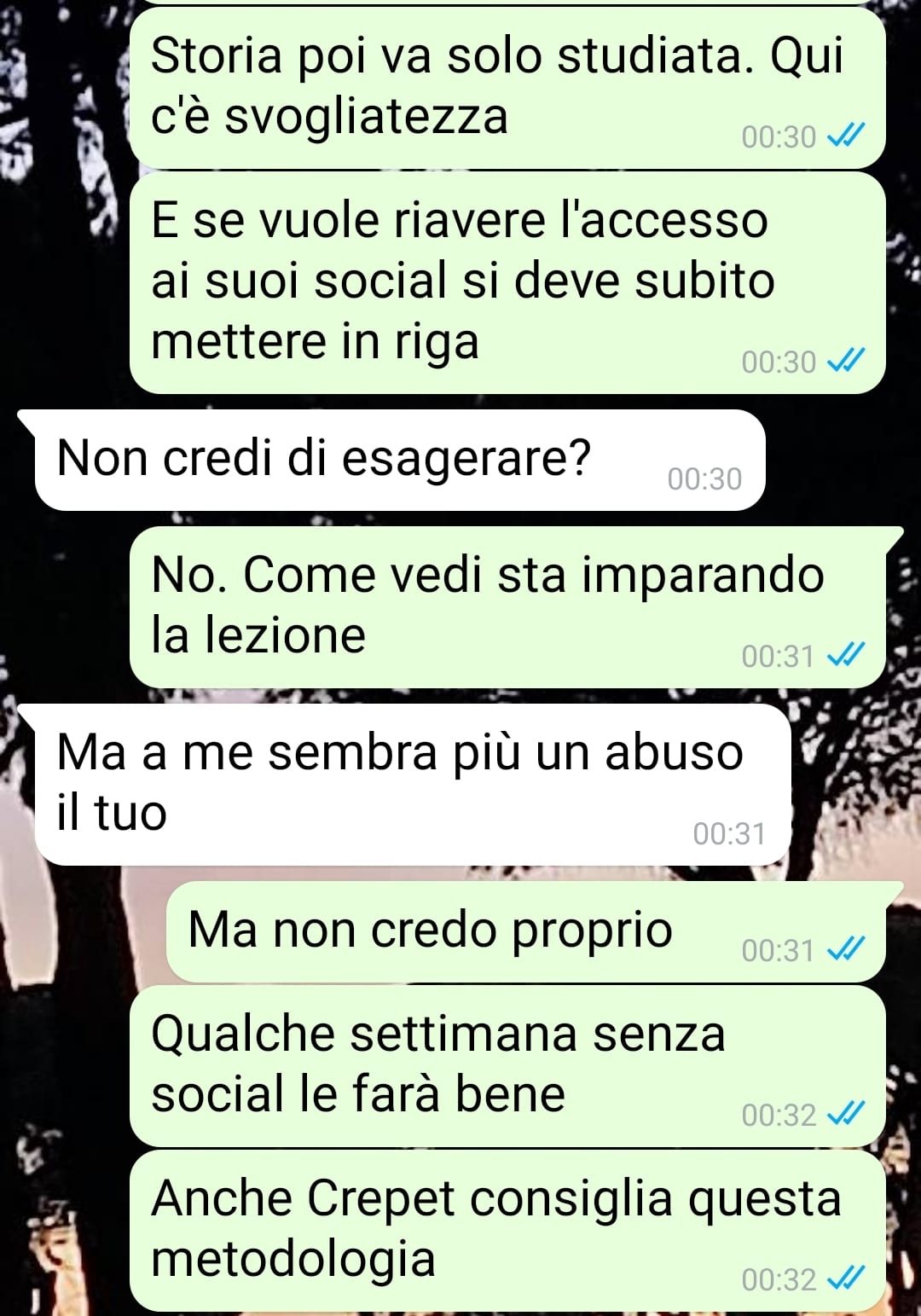Tap blue checkmarks on 'metodologia' message

pyautogui.click(x=846, y=1278)
